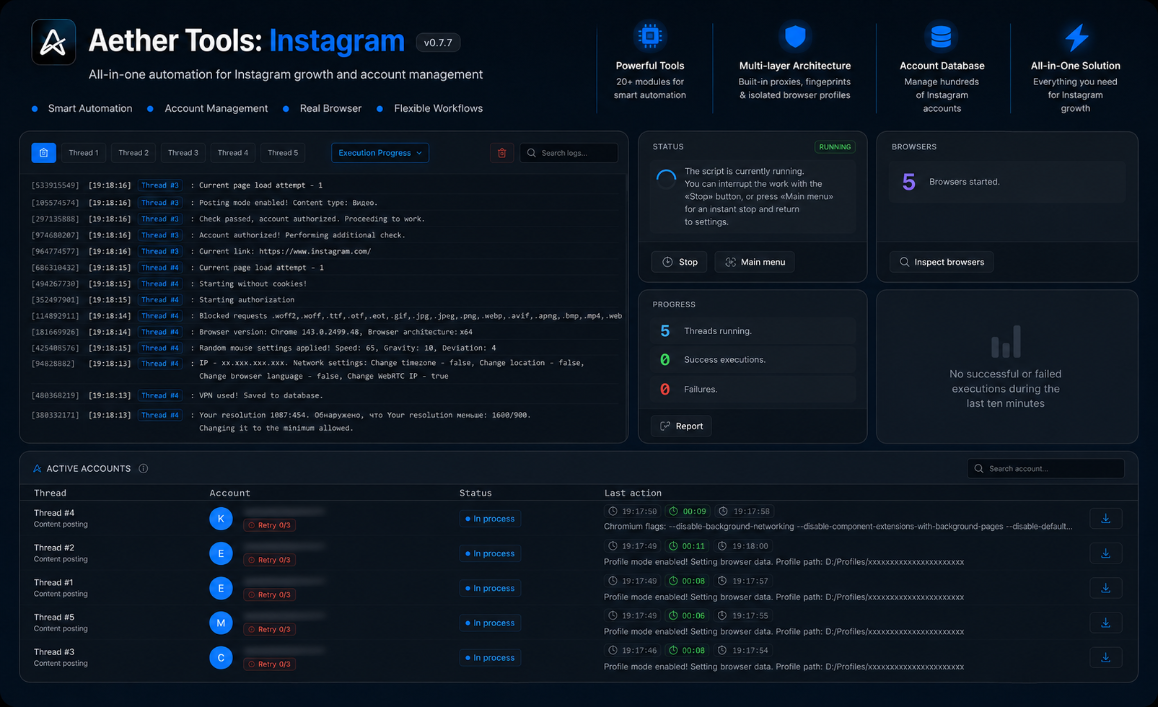Click the info icon beside Active Accounts
The height and width of the screenshot is (707, 1158).
[143, 468]
